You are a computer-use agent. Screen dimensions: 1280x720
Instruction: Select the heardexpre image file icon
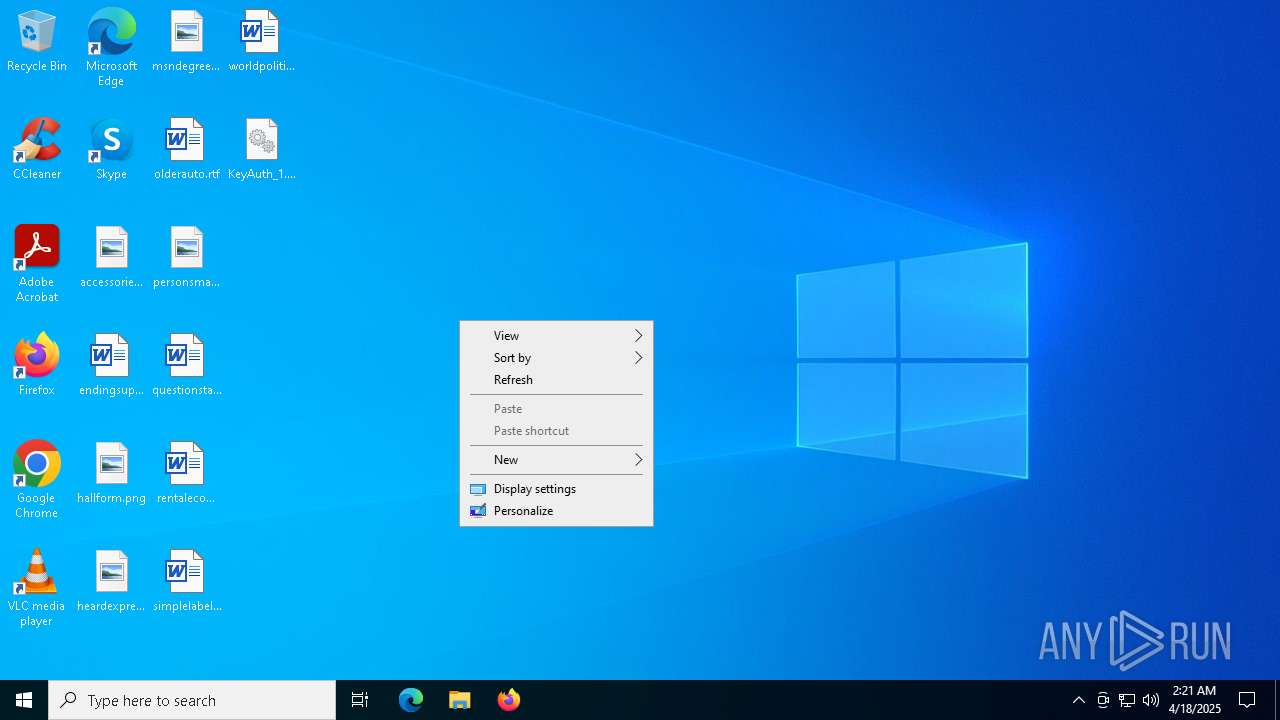pos(111,582)
